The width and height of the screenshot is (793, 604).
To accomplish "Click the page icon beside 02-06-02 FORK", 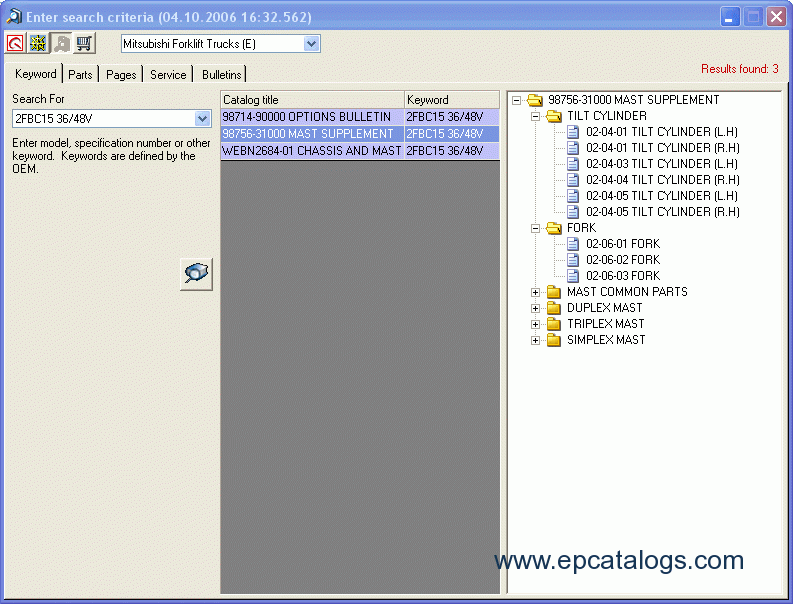I will pos(572,260).
